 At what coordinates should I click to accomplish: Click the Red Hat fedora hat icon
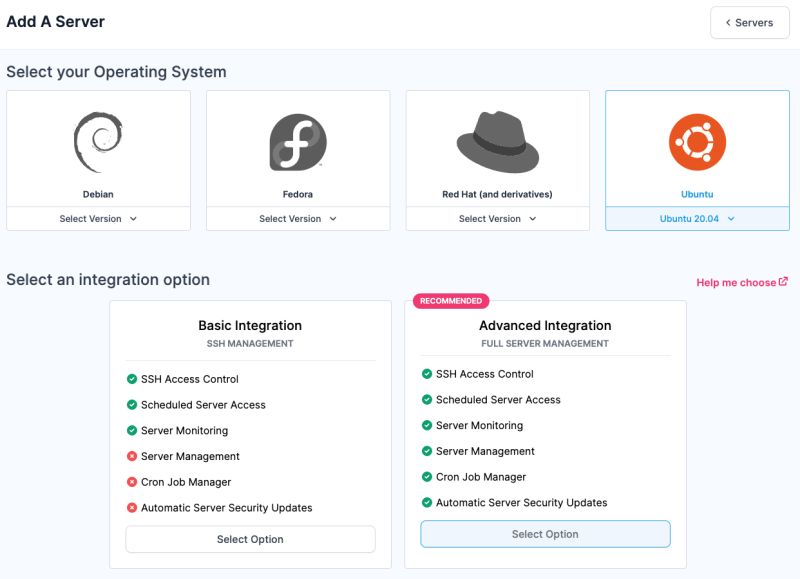click(x=497, y=140)
